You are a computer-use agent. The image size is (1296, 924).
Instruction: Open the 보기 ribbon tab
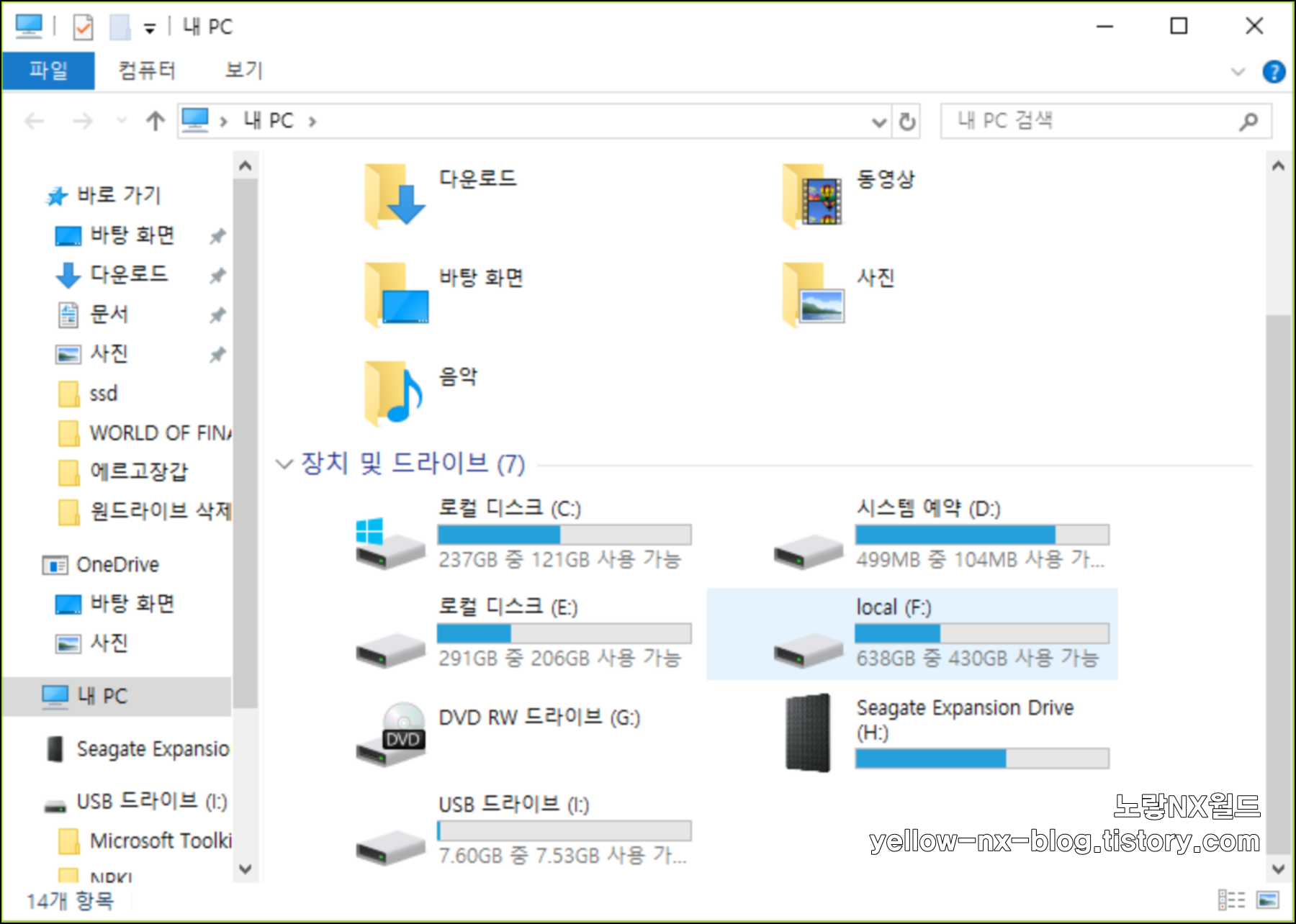coord(243,71)
